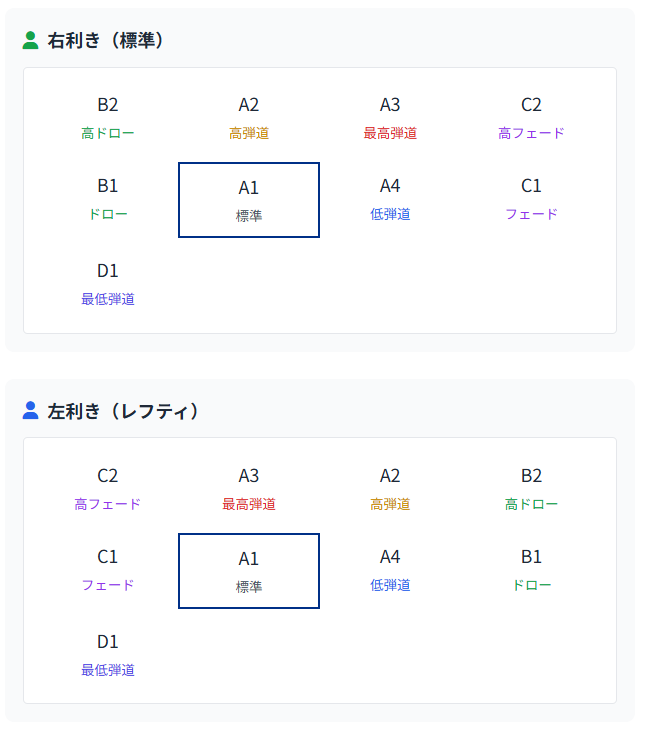The height and width of the screenshot is (733, 645).
Task: Click highlighted A1 標準 in left-handed chart
Action: pyautogui.click(x=249, y=571)
